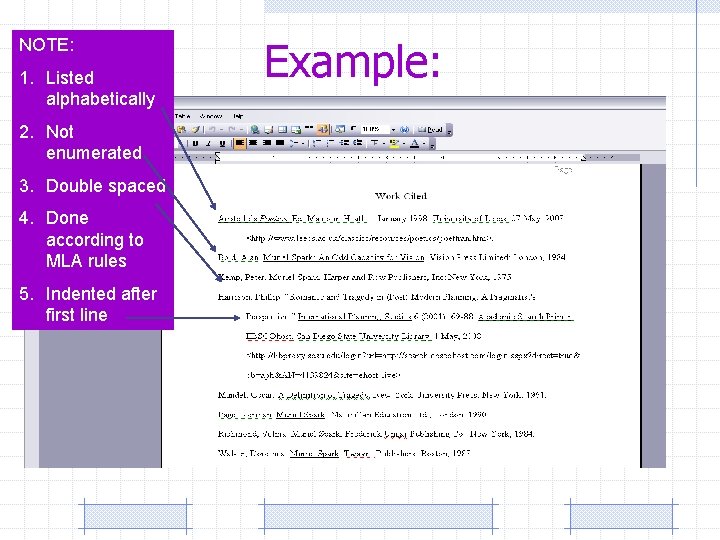The image size is (720, 540).
Task: Click the "Example:" slide title
Action: [352, 62]
